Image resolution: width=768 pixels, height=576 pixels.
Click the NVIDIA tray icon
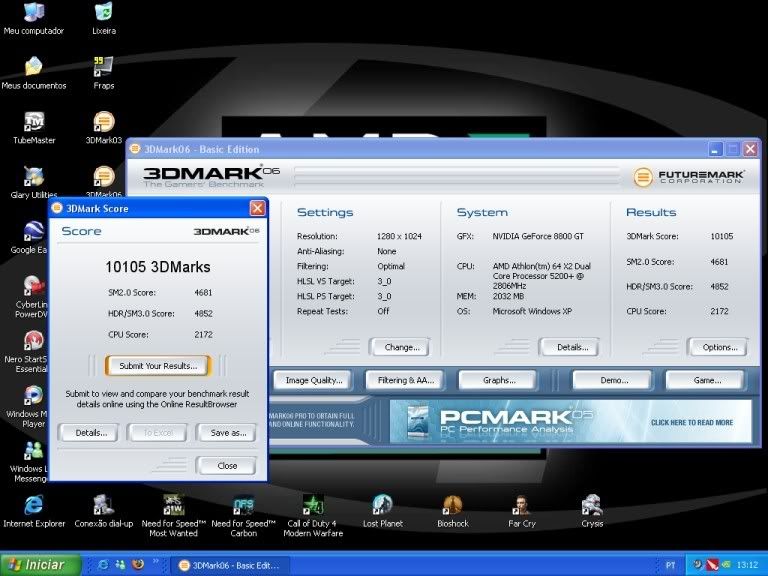(x=726, y=565)
